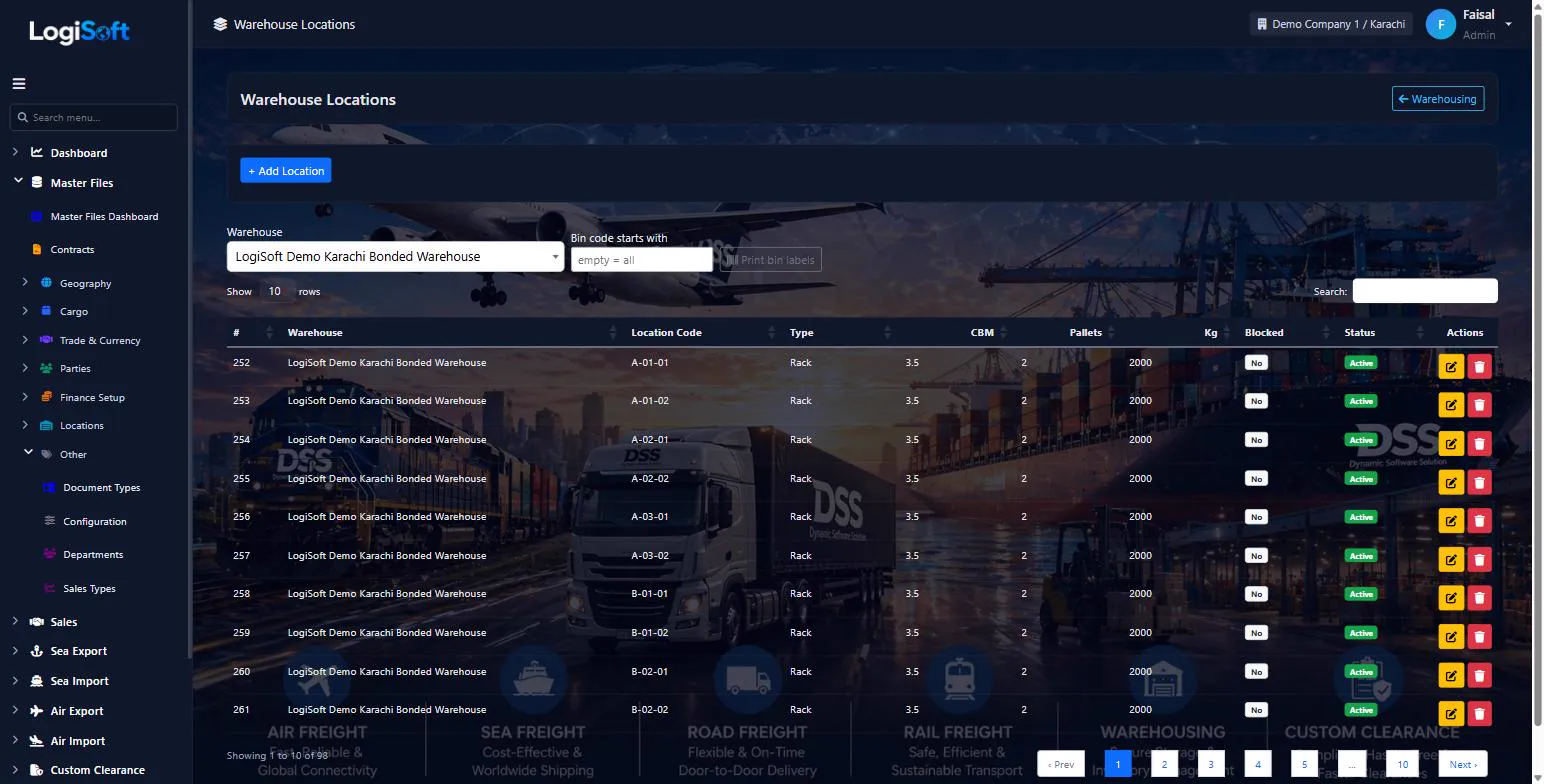Click the Sea Export ship icon
This screenshot has height=784, width=1544.
point(37,651)
